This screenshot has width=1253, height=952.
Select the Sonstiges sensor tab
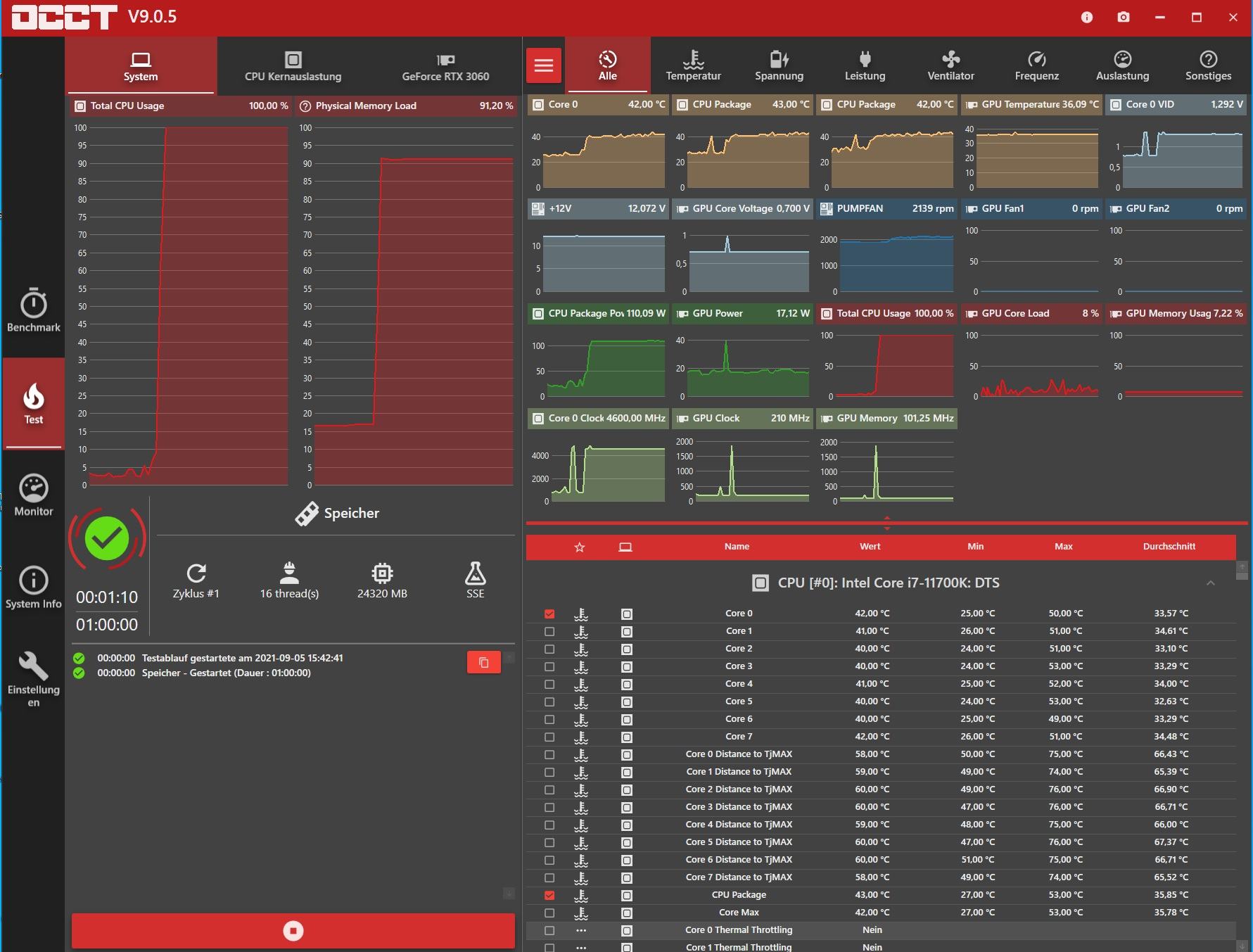(1209, 66)
